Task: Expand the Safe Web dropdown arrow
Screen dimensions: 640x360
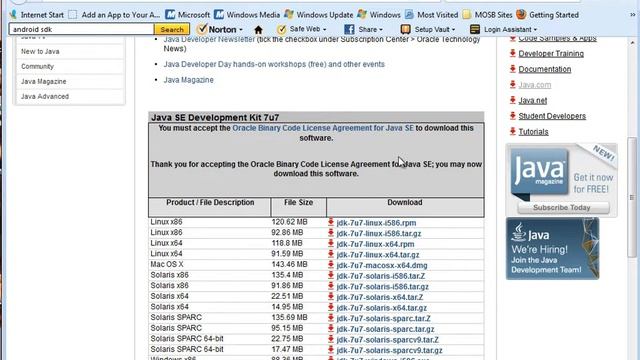Action: tap(324, 30)
